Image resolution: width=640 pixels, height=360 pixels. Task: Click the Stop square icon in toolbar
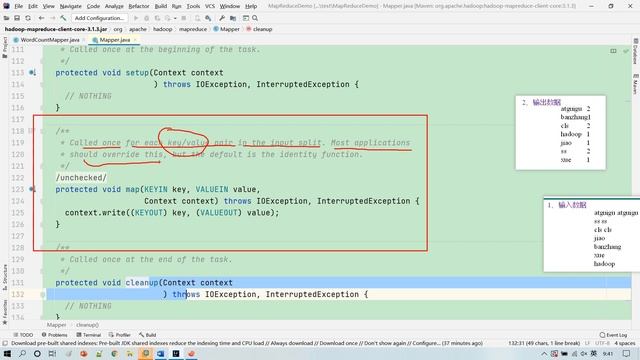(x=184, y=18)
